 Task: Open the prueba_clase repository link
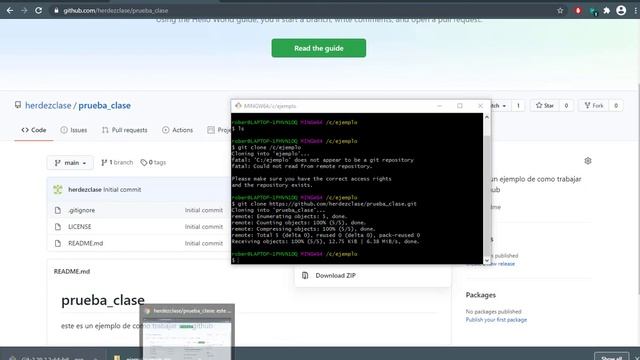[104, 105]
